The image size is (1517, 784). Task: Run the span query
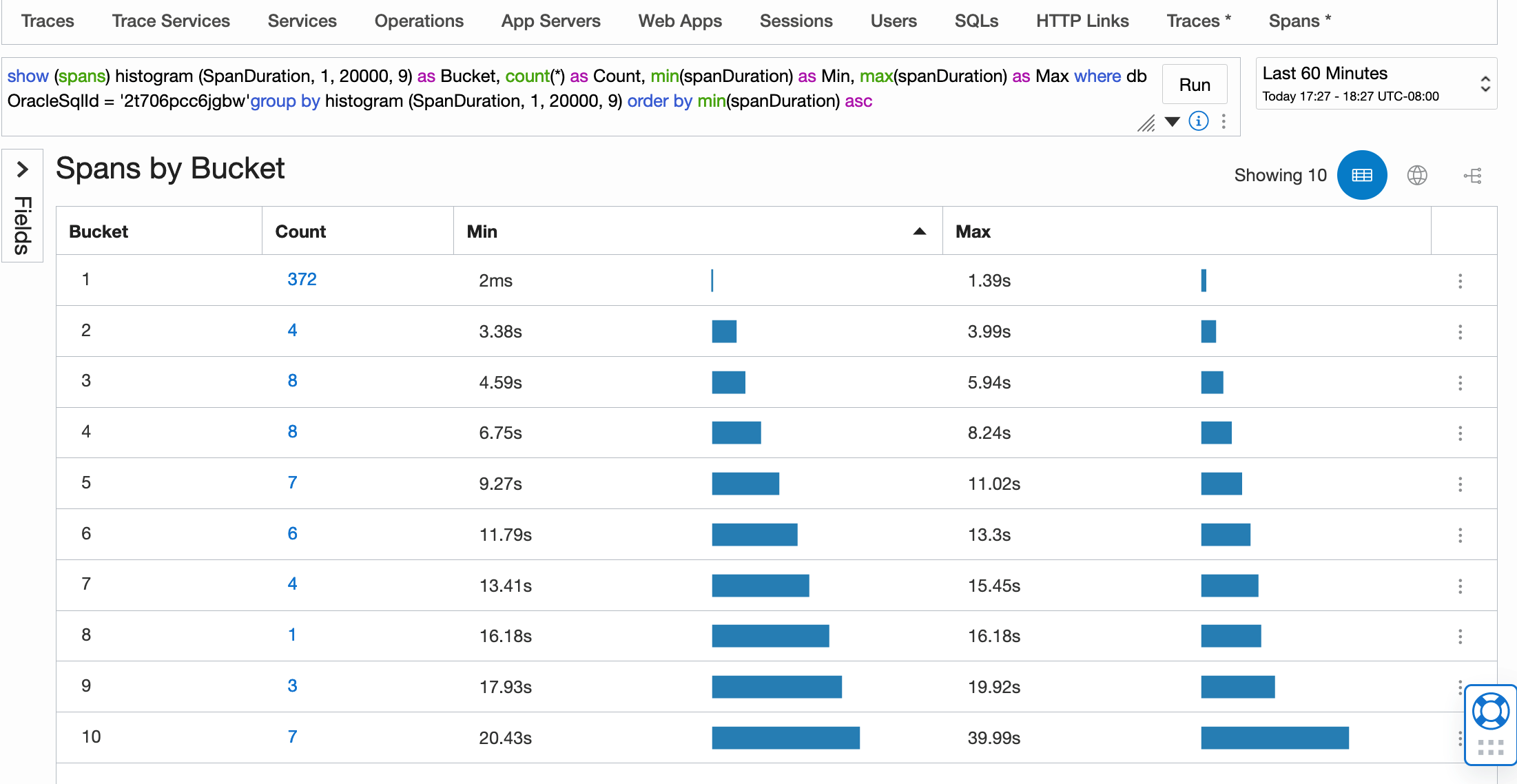pos(1194,85)
